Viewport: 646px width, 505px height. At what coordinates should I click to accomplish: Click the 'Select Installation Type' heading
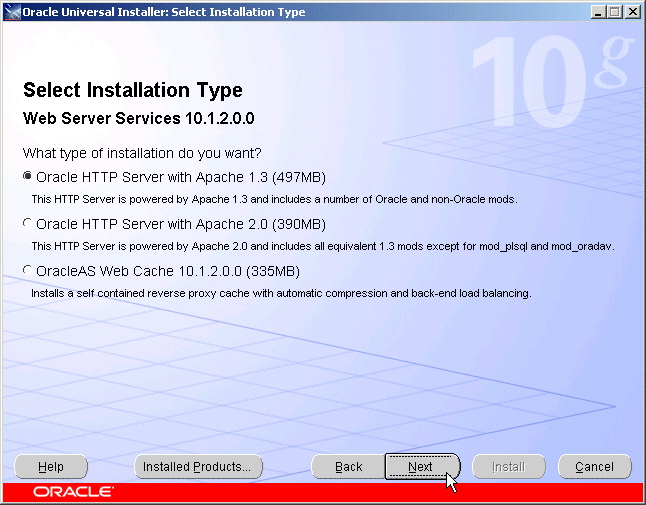tap(133, 91)
